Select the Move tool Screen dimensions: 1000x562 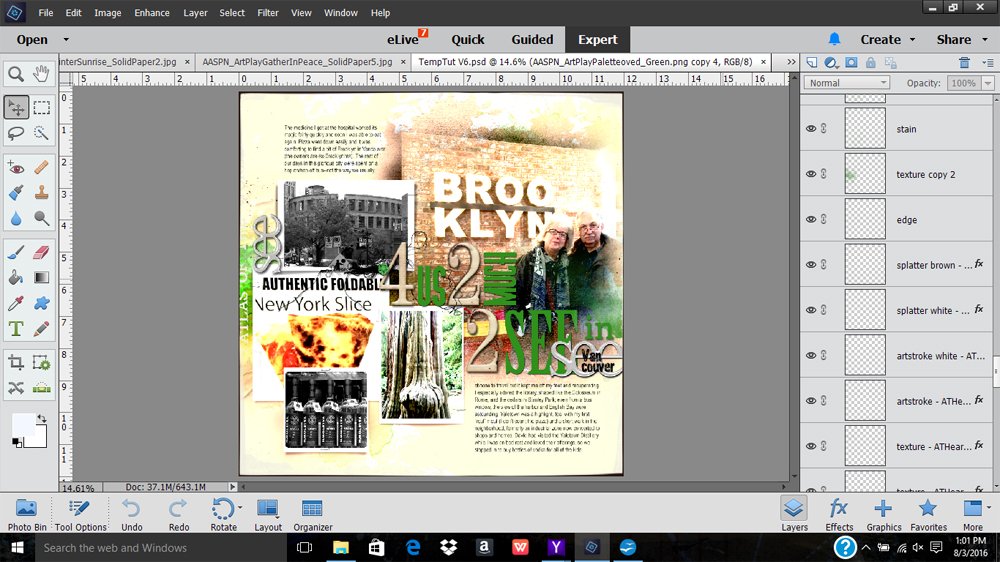coord(16,108)
